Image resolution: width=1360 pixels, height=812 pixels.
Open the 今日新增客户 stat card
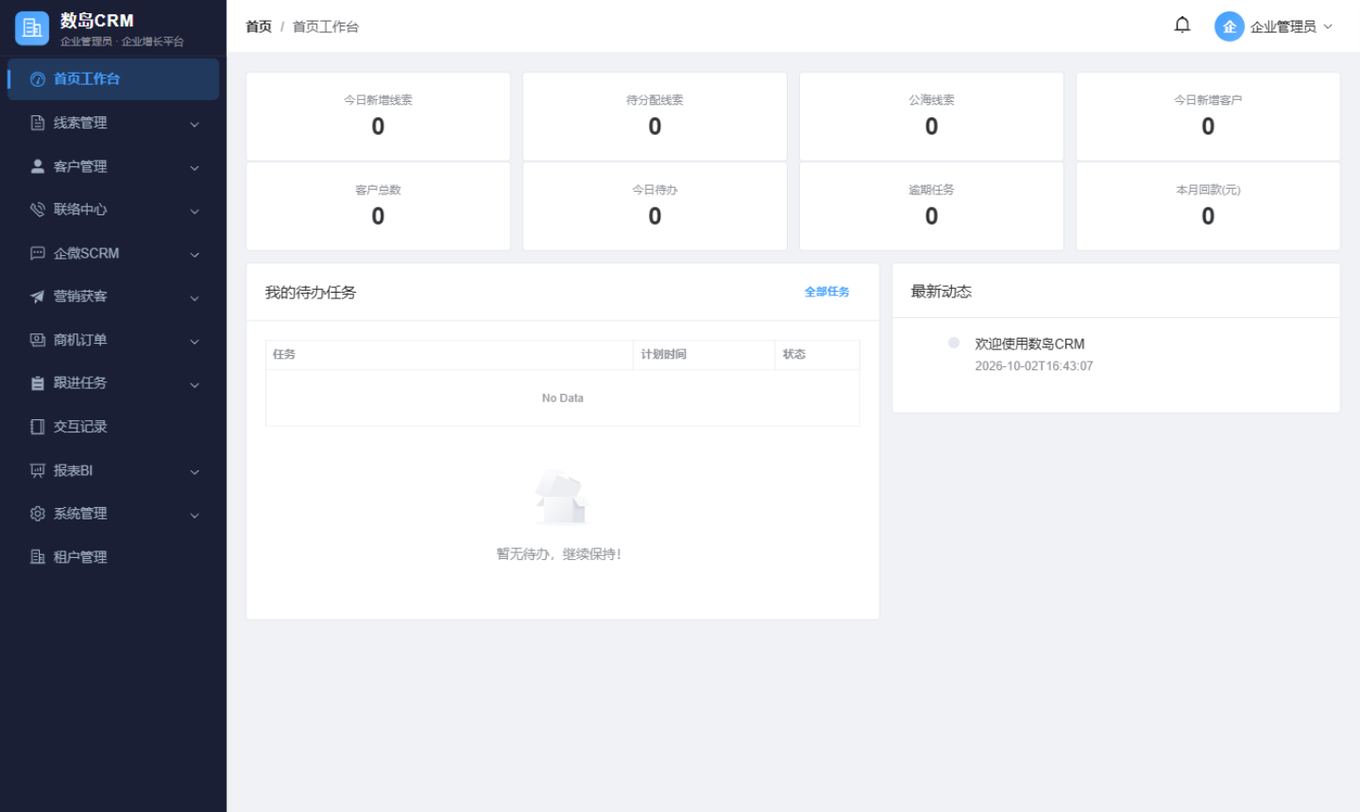point(1208,116)
